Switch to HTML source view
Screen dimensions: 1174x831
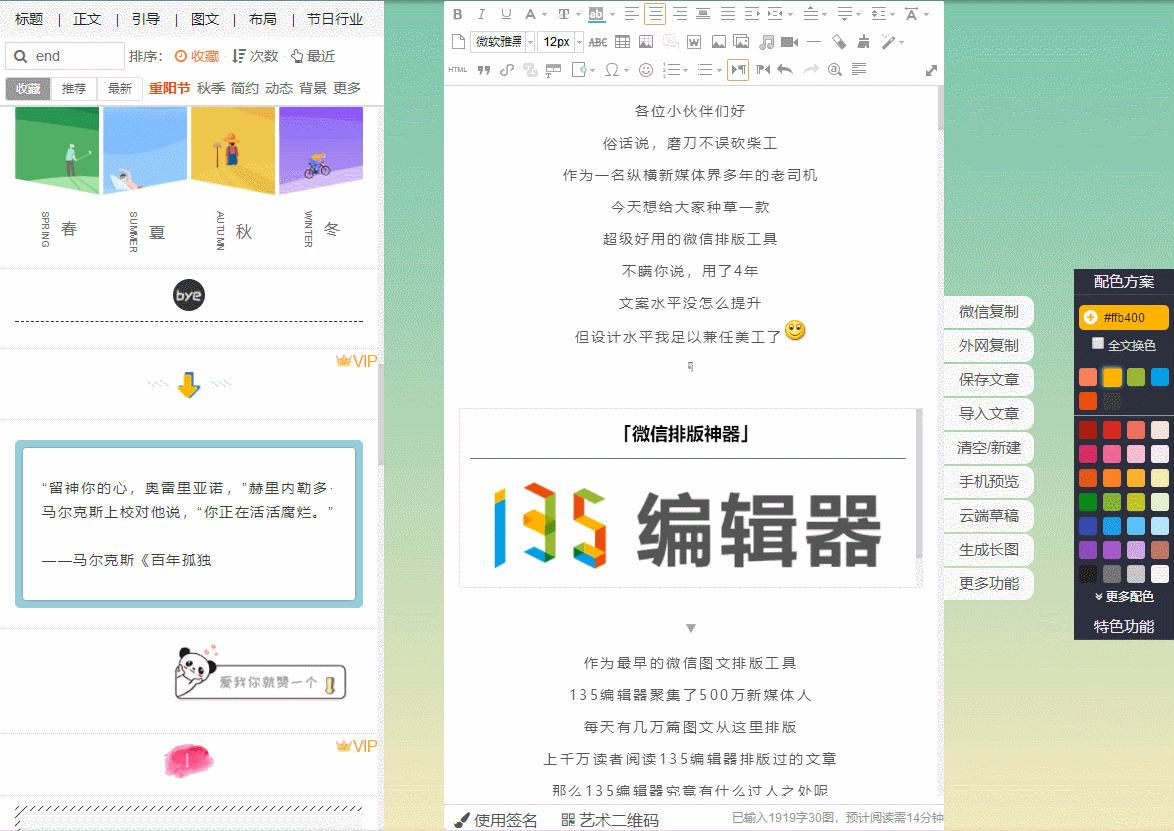pyautogui.click(x=457, y=70)
